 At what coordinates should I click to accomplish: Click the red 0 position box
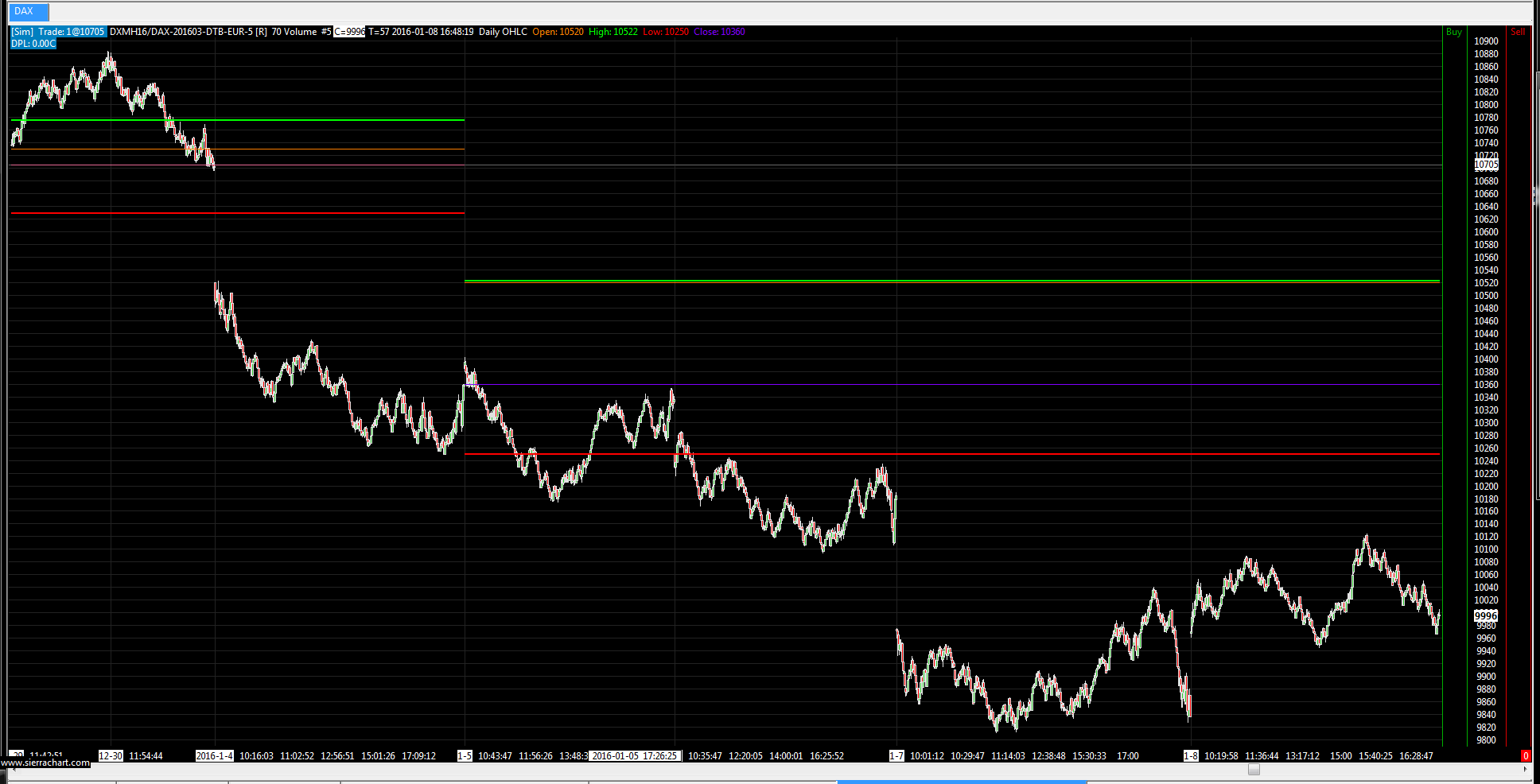pos(1525,755)
